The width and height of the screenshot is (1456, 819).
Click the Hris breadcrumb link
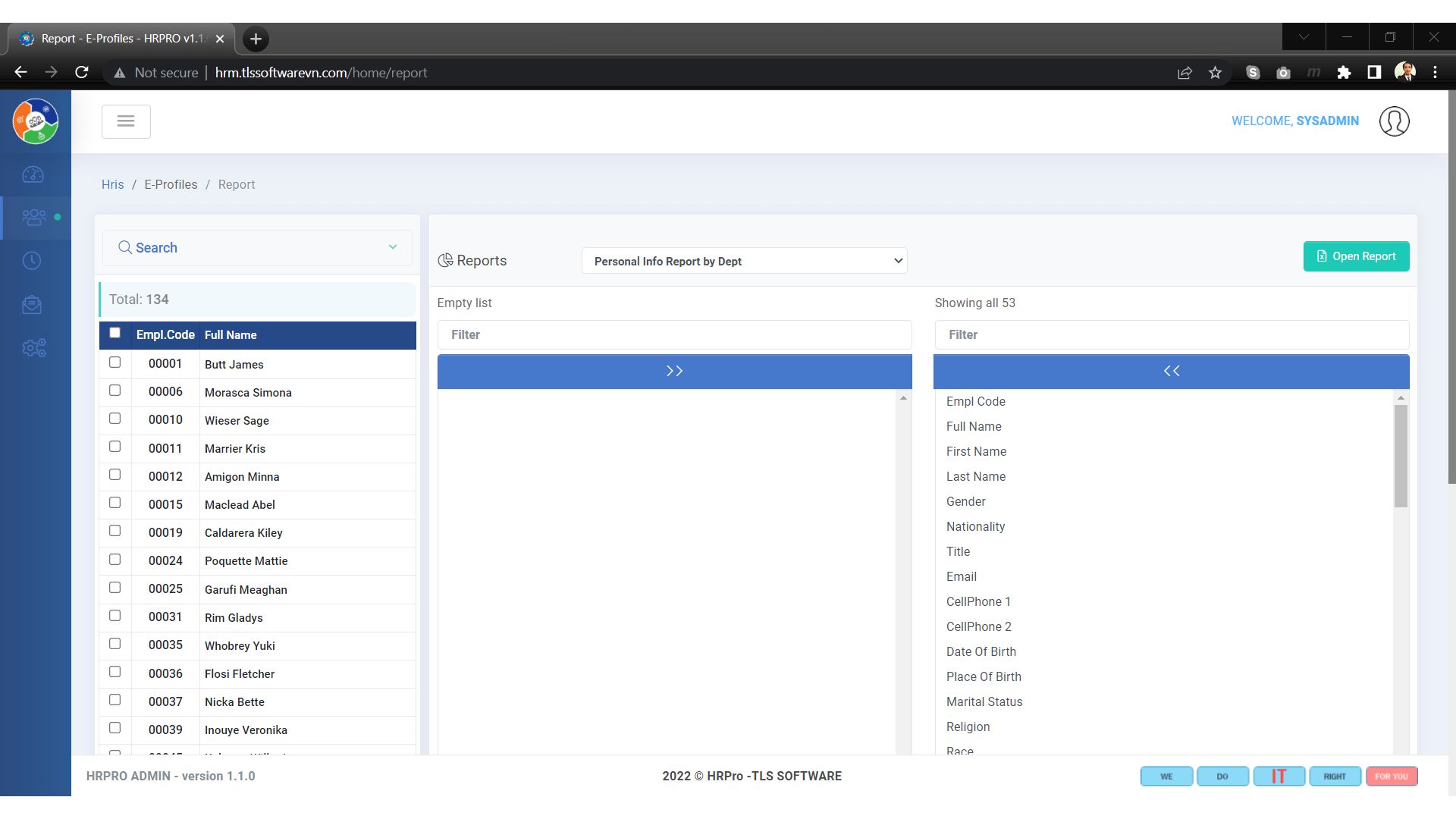pyautogui.click(x=112, y=184)
